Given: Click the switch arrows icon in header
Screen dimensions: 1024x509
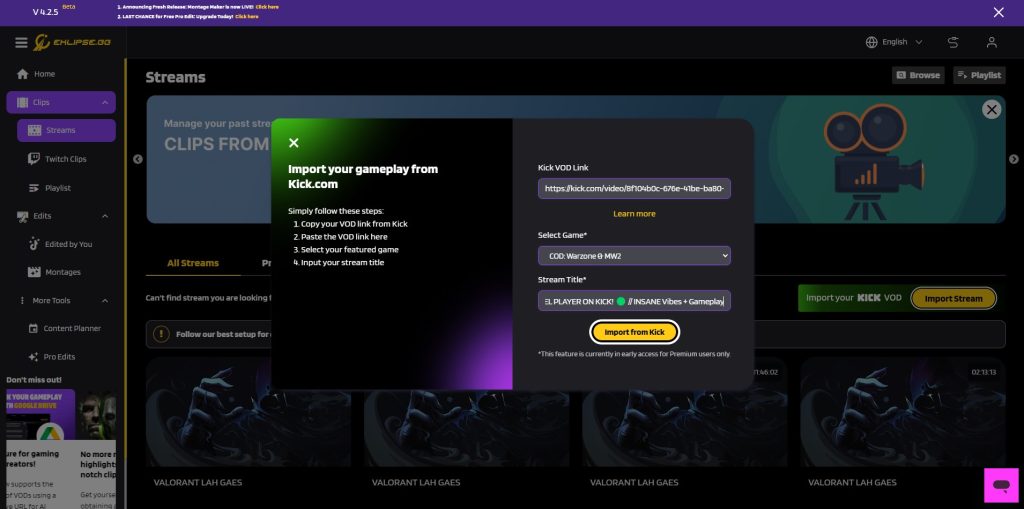Looking at the screenshot, I should tap(953, 42).
